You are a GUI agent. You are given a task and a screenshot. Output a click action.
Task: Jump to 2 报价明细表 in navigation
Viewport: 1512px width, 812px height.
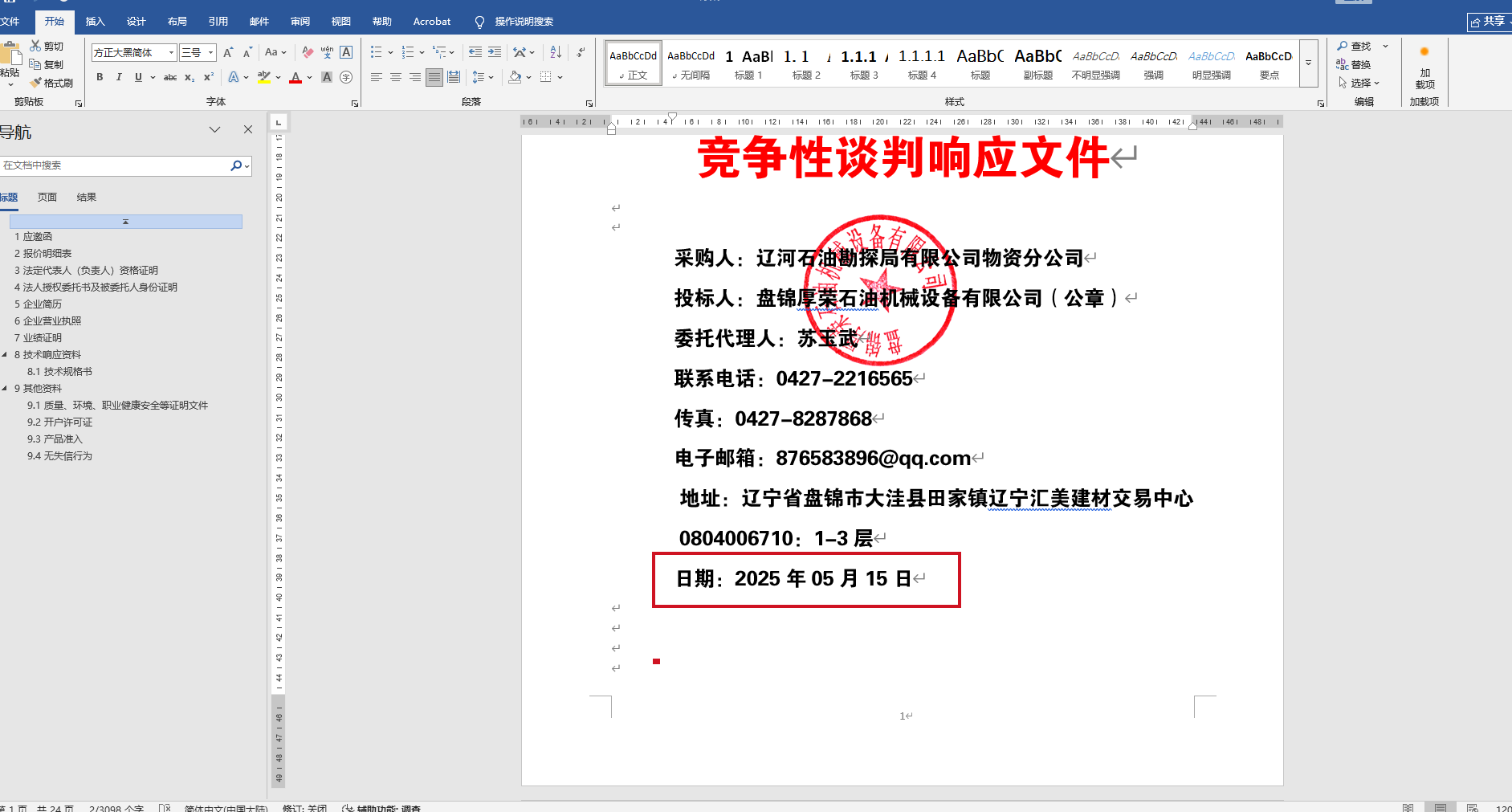coord(43,254)
